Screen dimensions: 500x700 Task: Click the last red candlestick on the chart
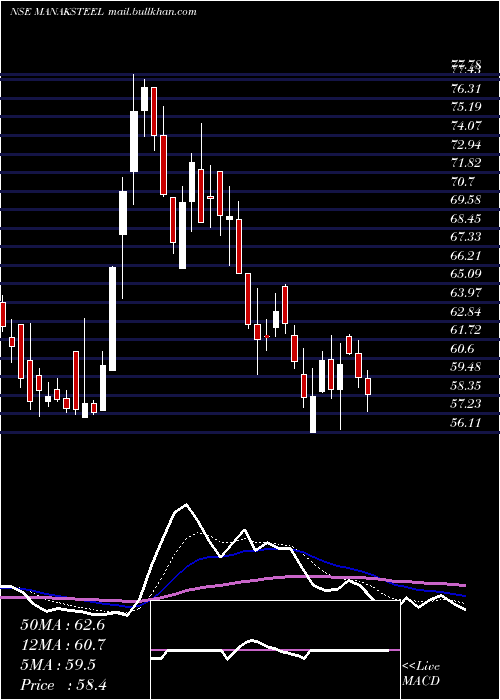point(368,386)
